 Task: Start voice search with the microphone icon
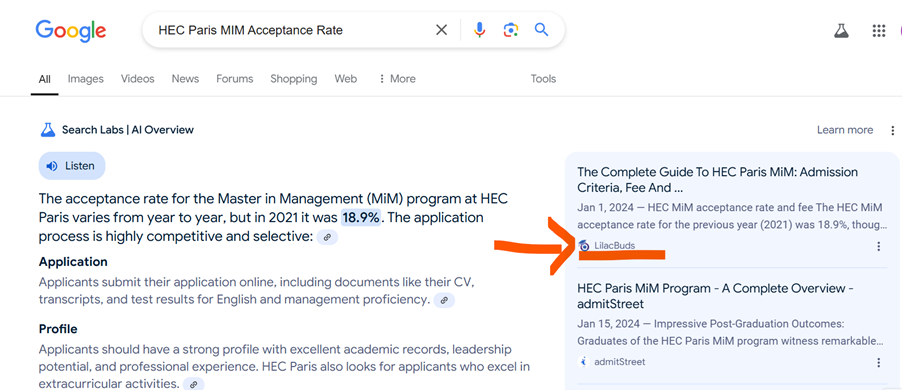[x=480, y=30]
